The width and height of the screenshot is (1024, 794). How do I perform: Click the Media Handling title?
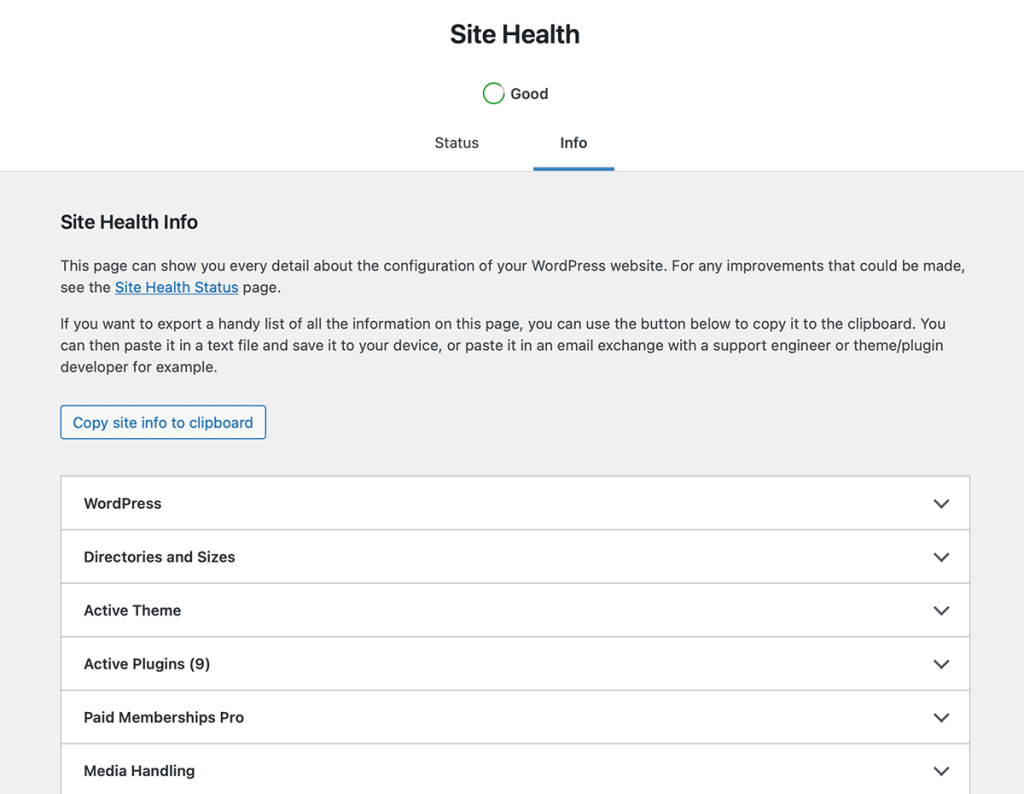point(139,771)
